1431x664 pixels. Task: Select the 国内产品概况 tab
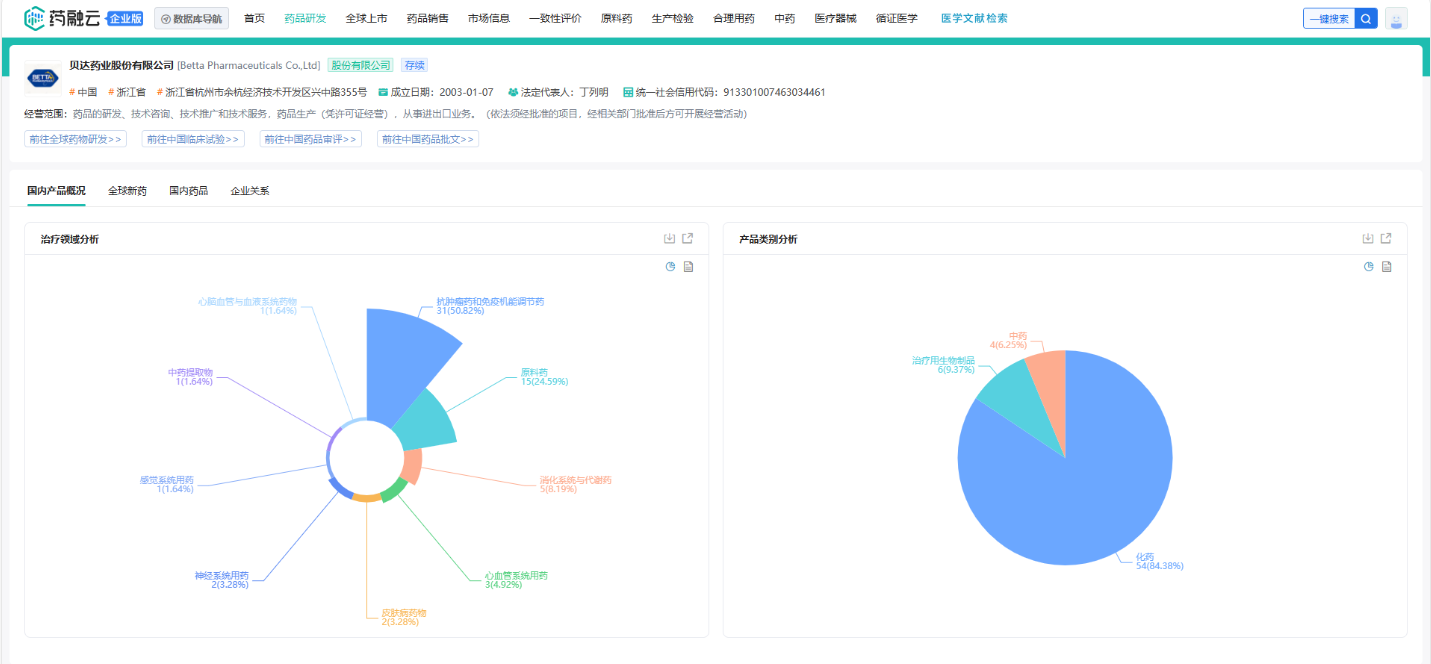(56, 190)
